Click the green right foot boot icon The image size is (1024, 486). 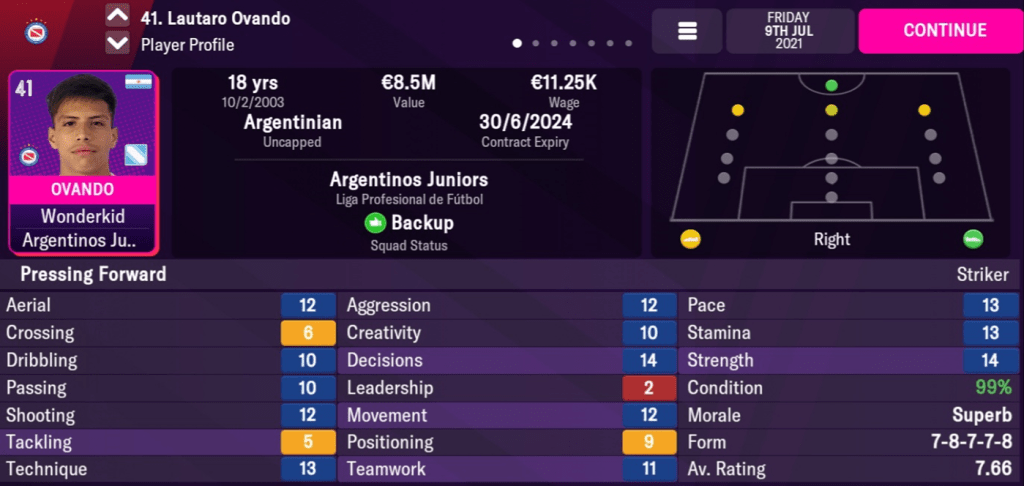point(973,239)
